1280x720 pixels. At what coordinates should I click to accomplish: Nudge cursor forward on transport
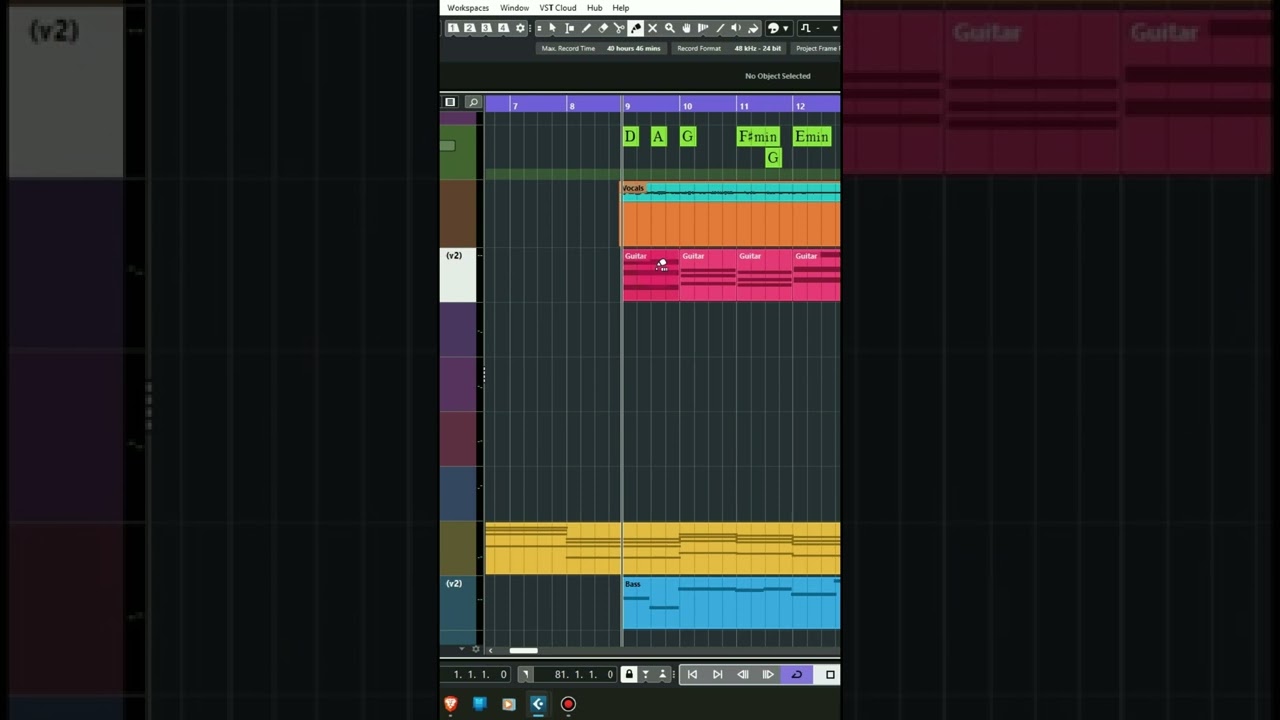[x=768, y=674]
